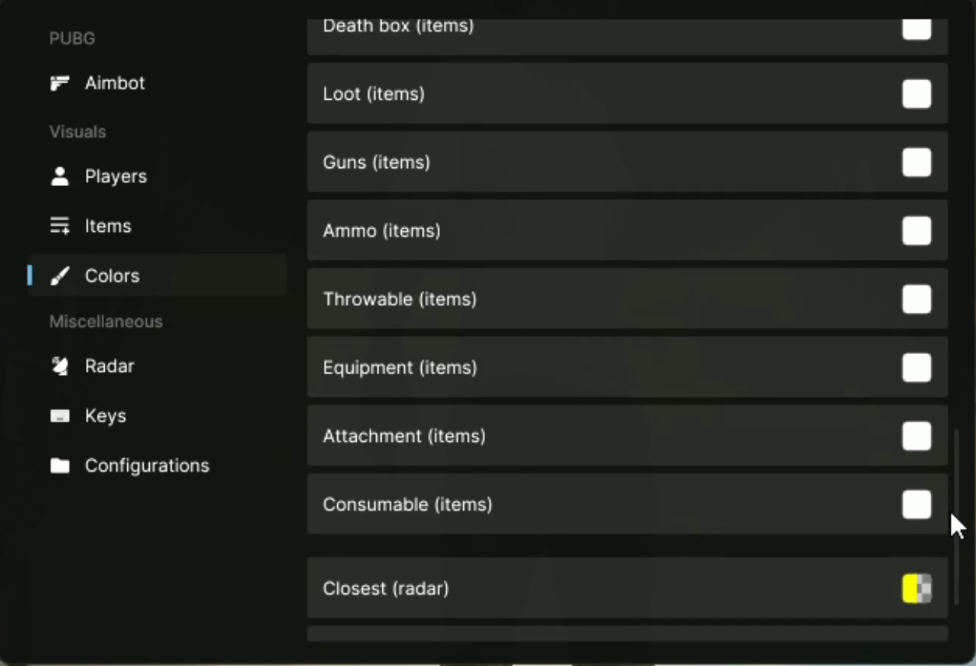Switch to the Players visuals page
This screenshot has width=976, height=666.
[115, 176]
